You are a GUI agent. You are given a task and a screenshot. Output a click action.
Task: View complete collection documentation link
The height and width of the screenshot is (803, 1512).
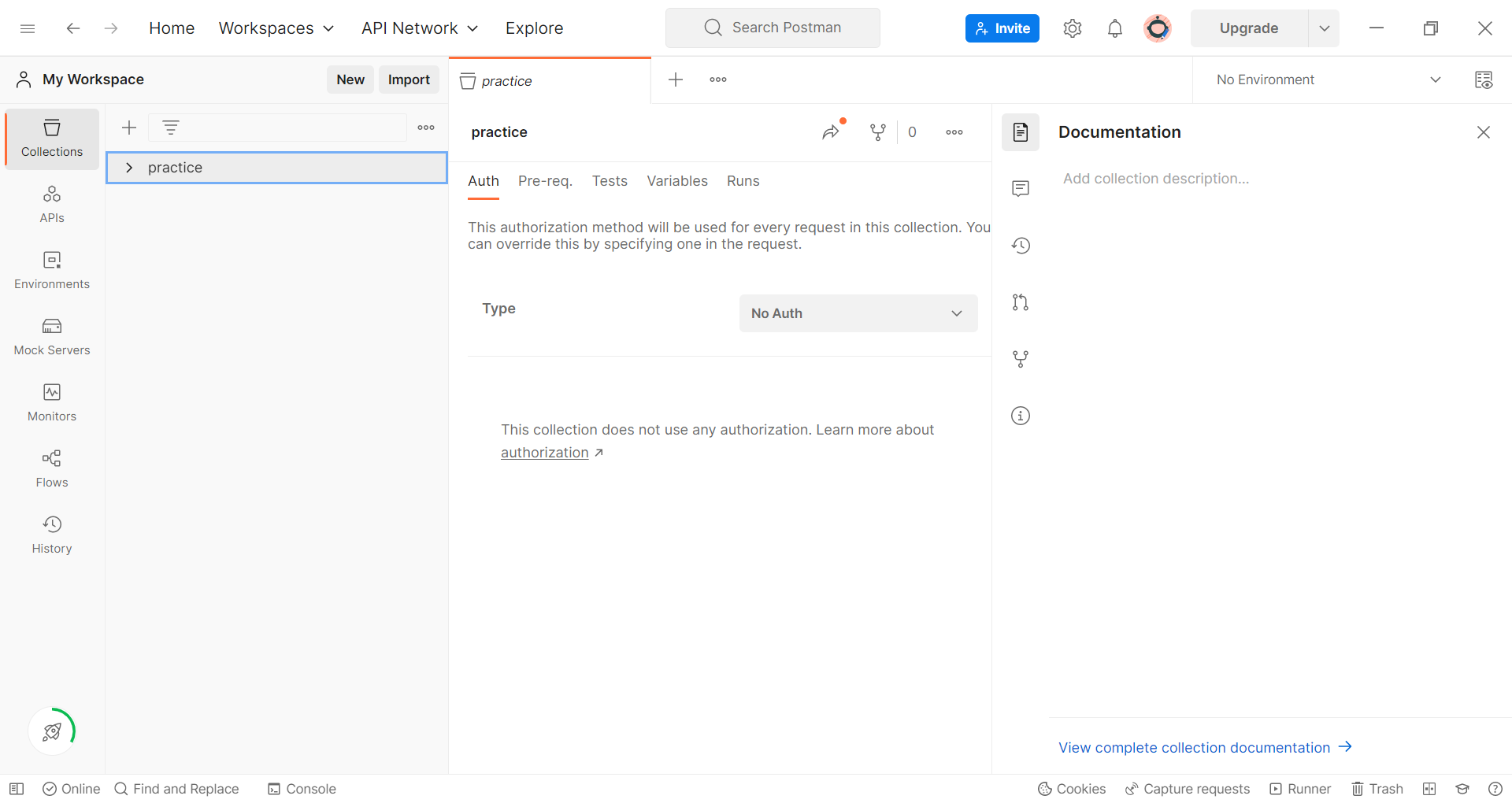[x=1205, y=747]
